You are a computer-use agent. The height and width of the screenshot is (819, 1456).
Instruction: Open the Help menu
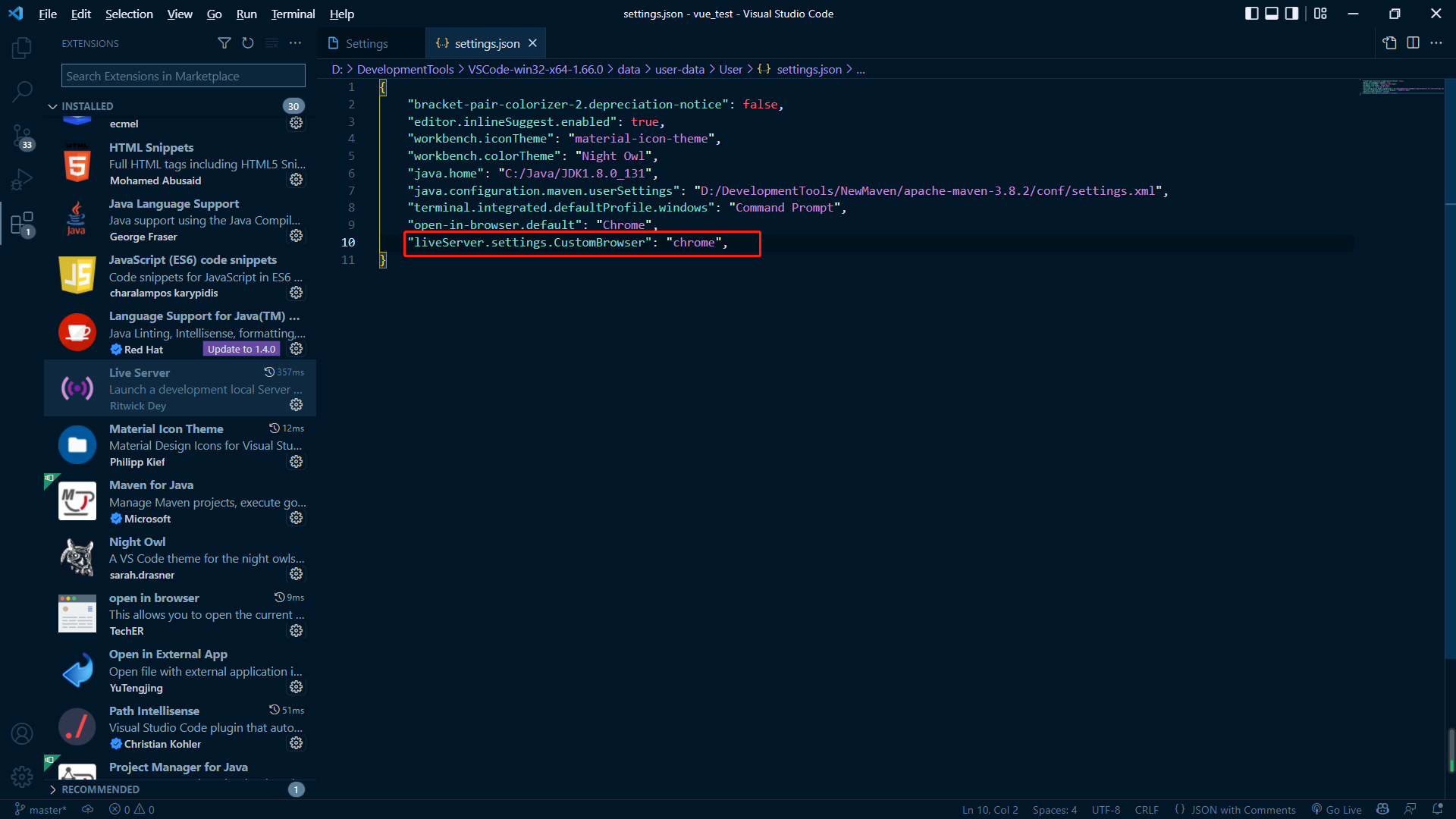[x=342, y=14]
